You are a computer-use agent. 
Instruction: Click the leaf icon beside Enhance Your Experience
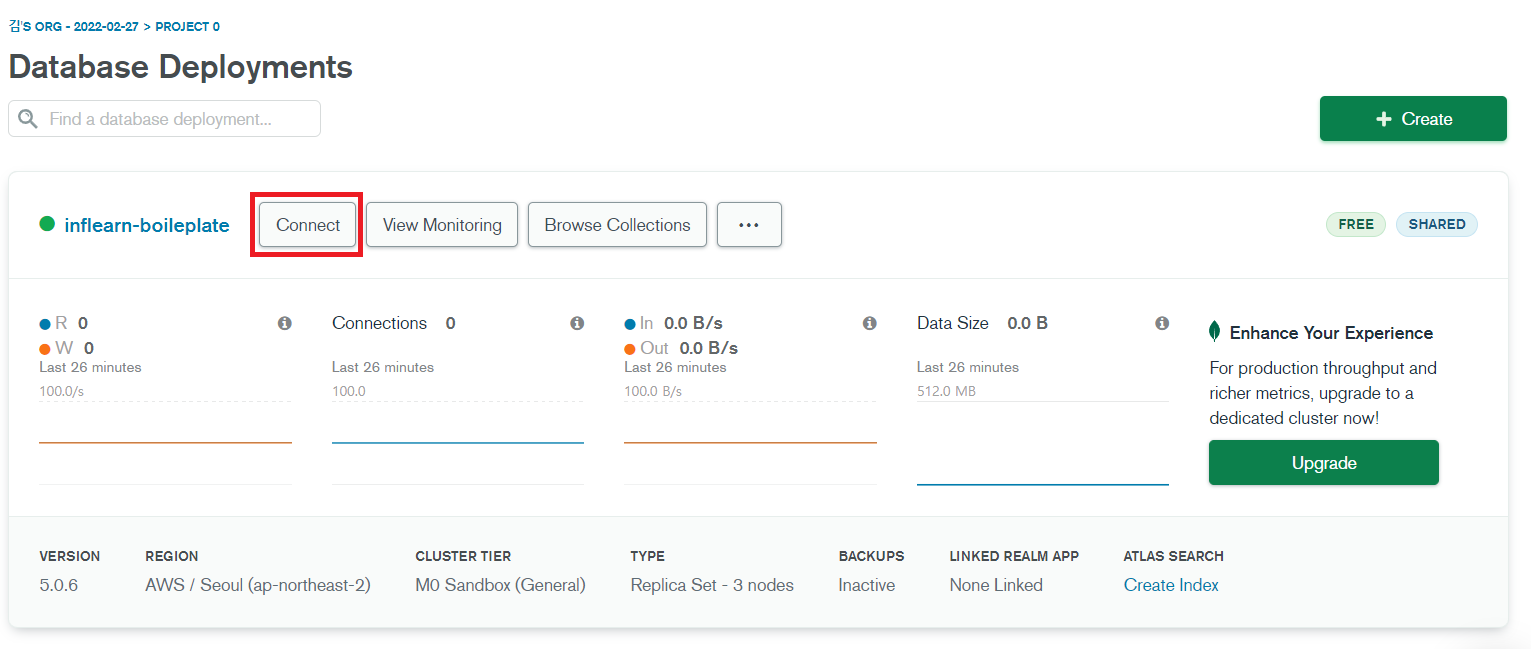[1215, 332]
